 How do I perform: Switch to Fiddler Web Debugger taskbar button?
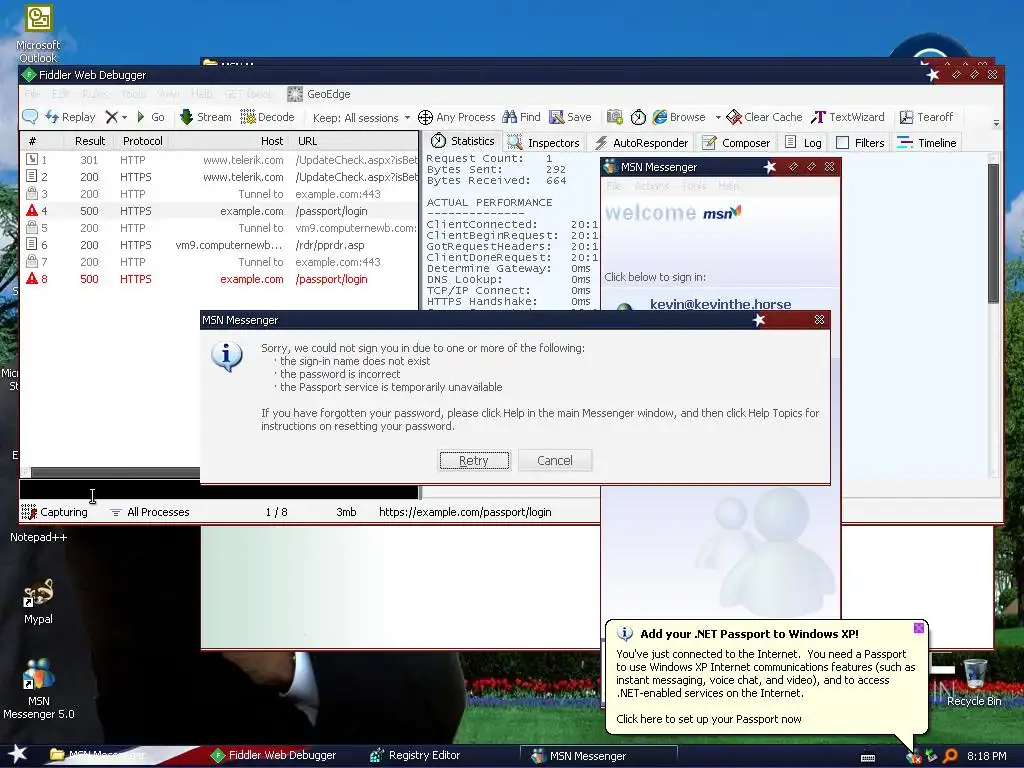pyautogui.click(x=273, y=756)
